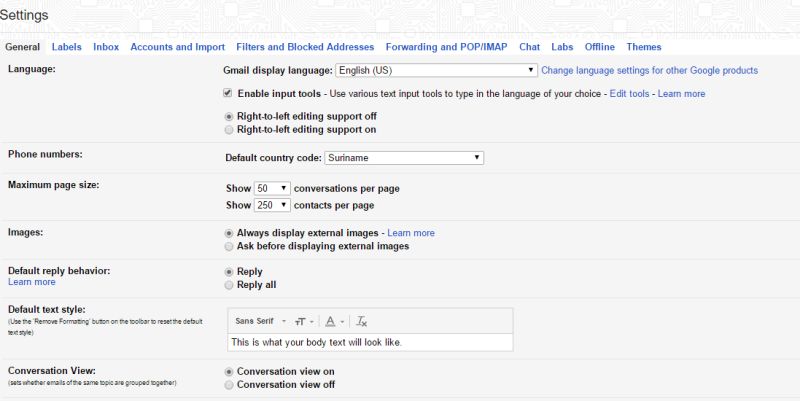Image resolution: width=800 pixels, height=401 pixels.
Task: Select Reply all as default behavior
Action: pos(229,285)
